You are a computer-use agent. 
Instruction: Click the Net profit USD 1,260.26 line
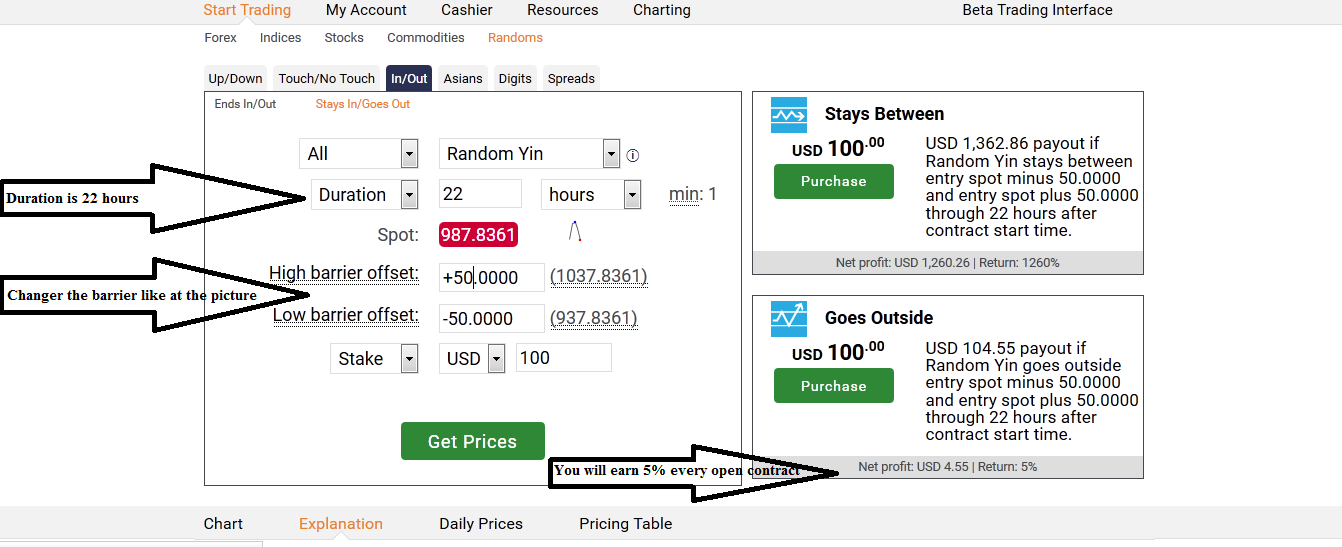[947, 263]
